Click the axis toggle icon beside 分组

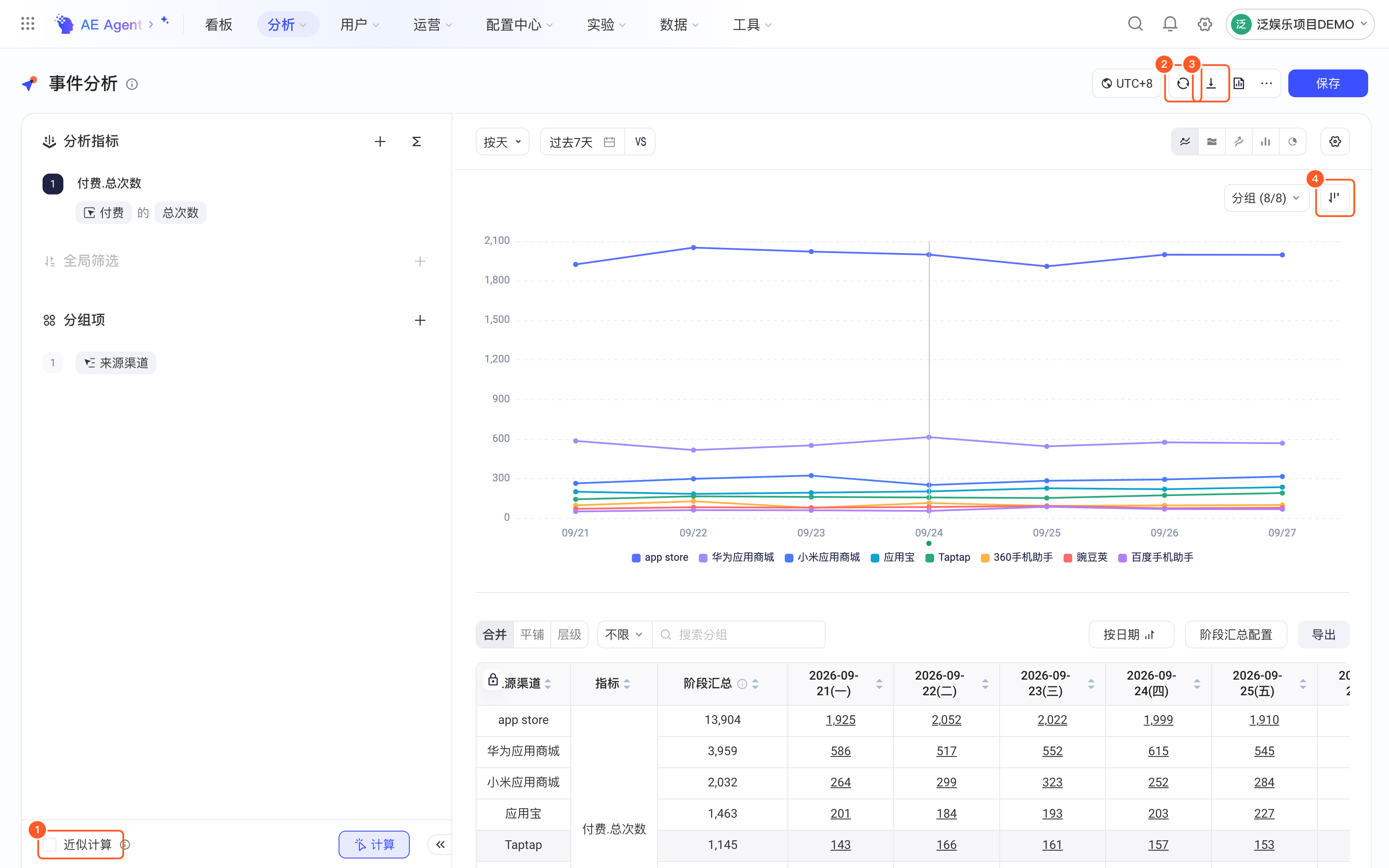point(1334,197)
